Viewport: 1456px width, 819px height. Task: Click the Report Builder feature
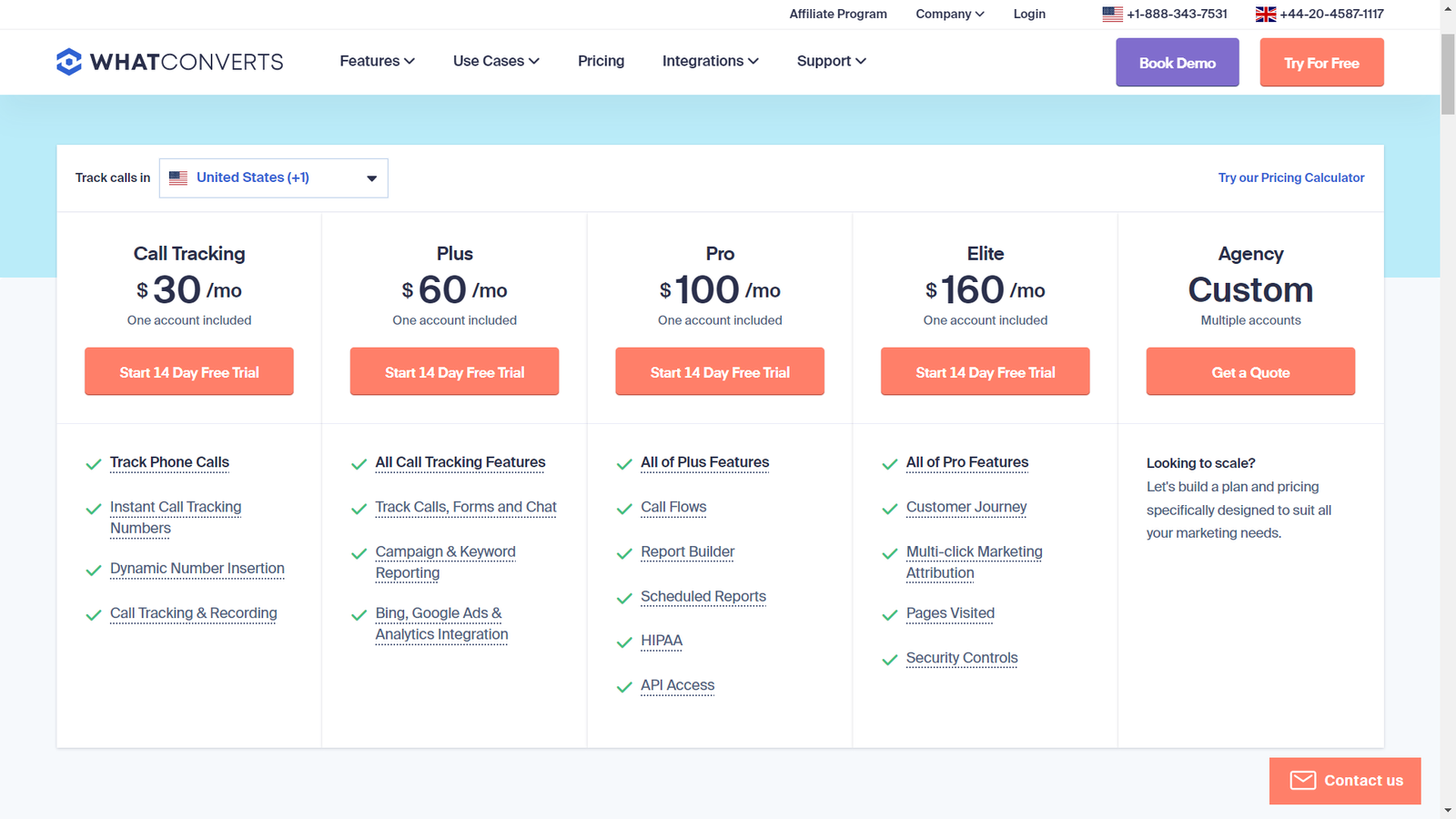pos(688,551)
